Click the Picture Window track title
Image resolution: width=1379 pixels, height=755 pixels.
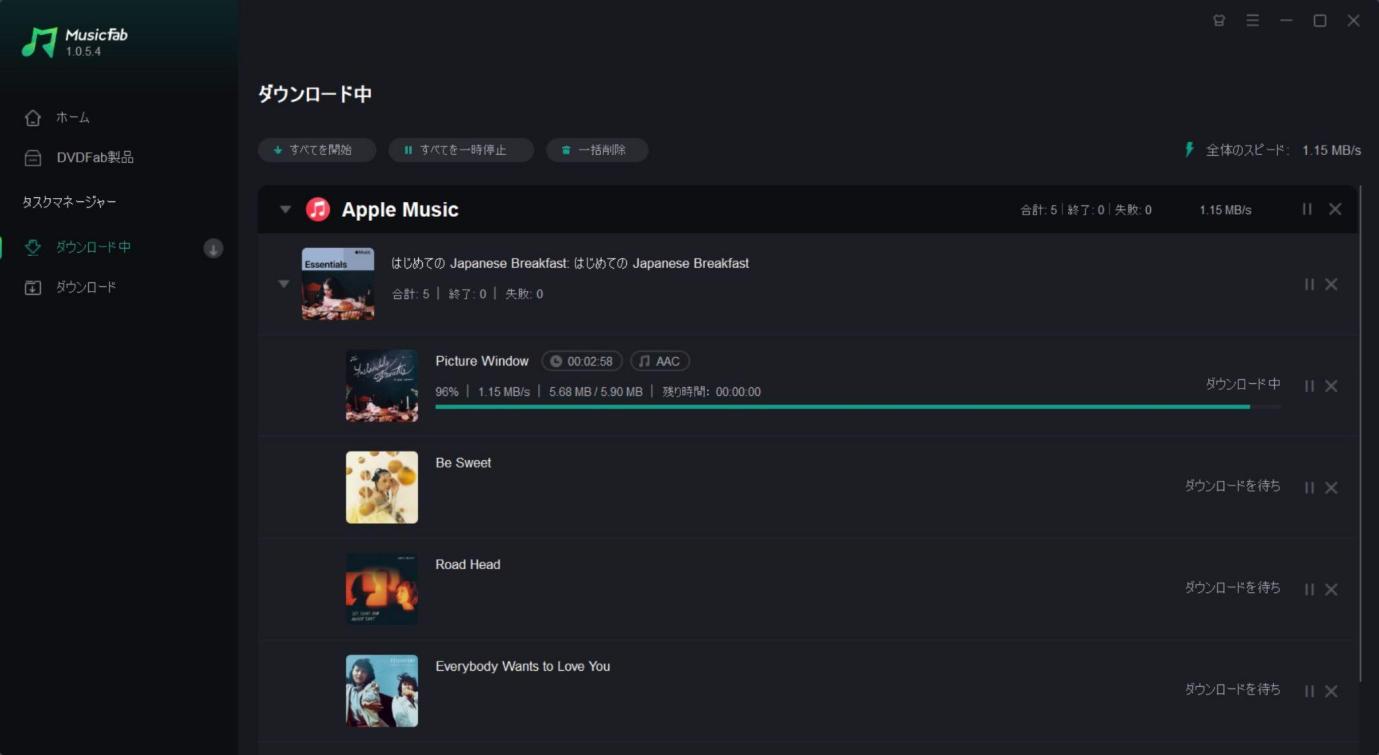(482, 361)
